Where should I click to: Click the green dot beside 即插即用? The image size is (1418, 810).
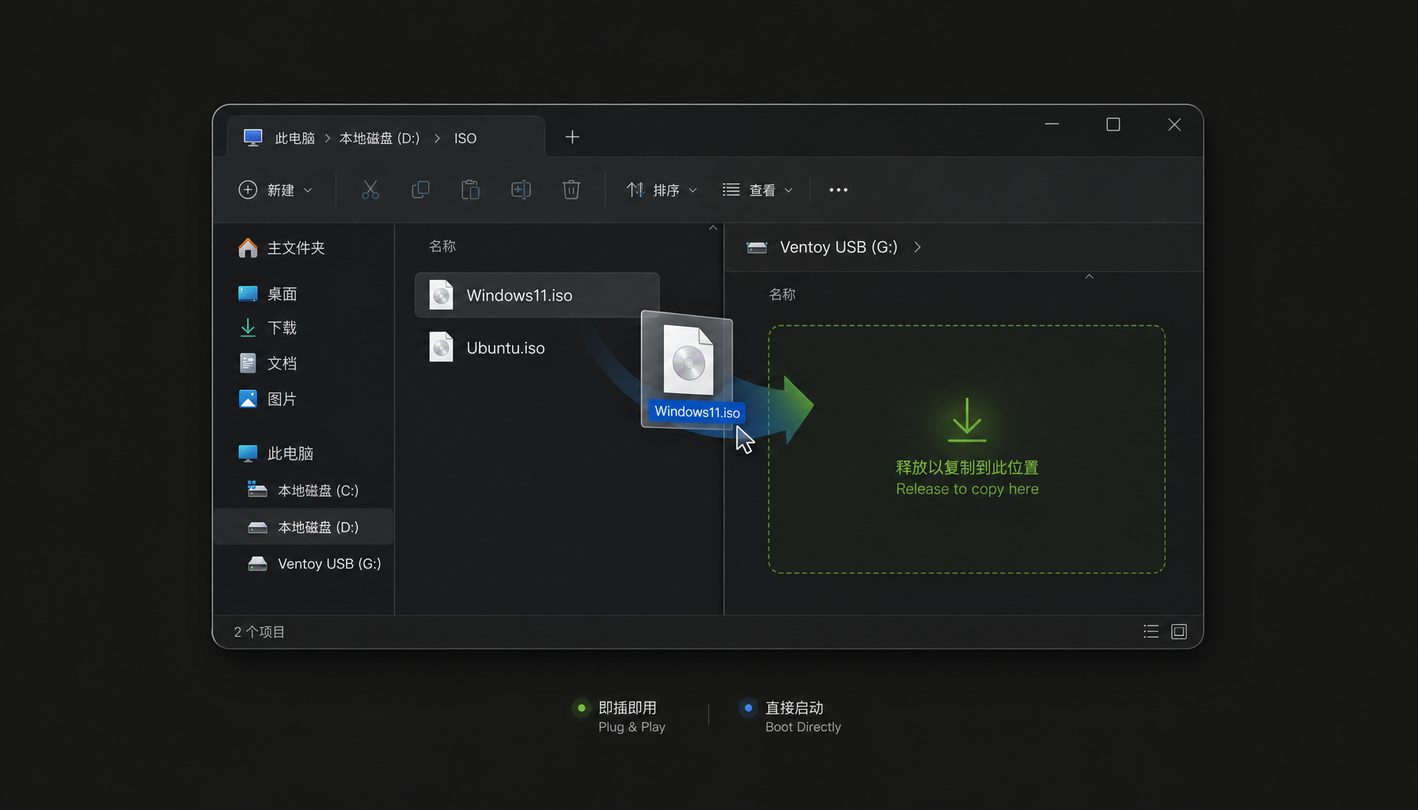[x=580, y=708]
